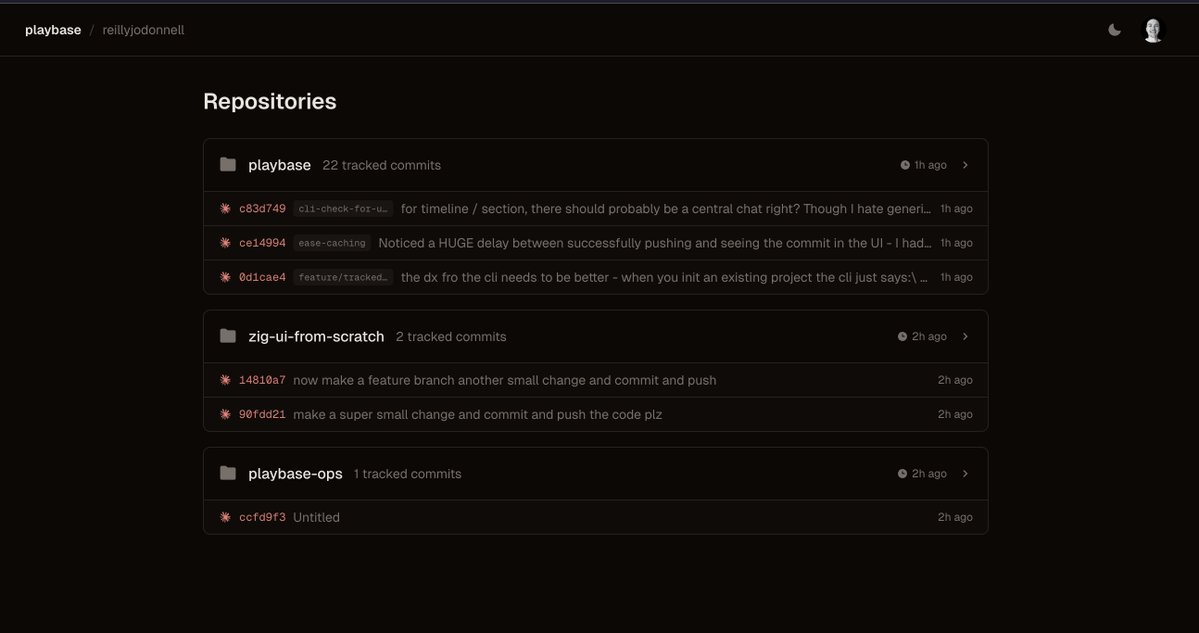Select commit hash 0d1cae4
The width and height of the screenshot is (1199, 633).
(x=261, y=276)
